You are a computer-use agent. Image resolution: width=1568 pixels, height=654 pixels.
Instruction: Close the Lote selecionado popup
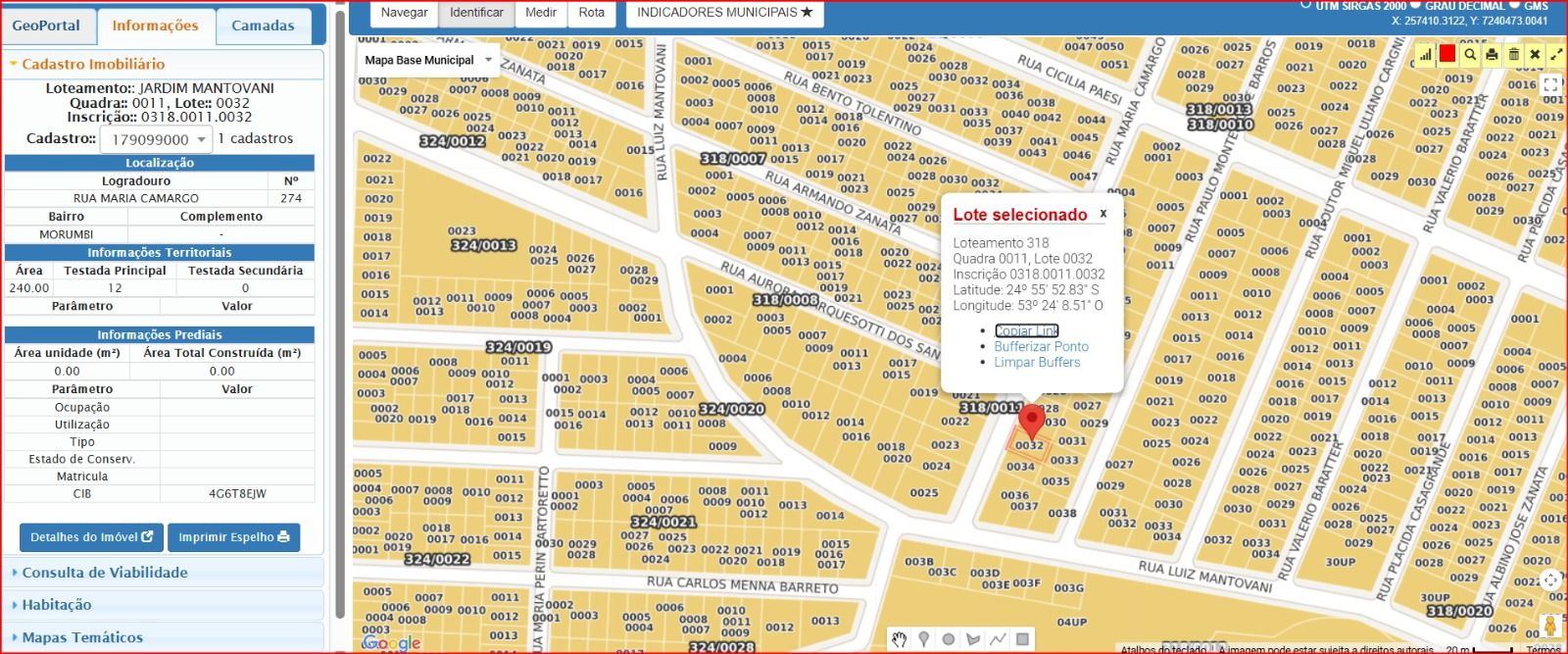1102,213
